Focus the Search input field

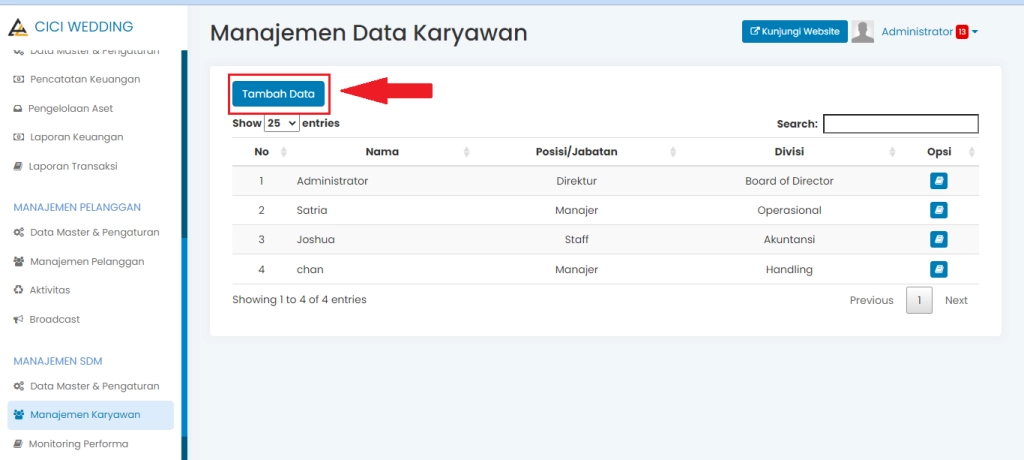(x=900, y=124)
